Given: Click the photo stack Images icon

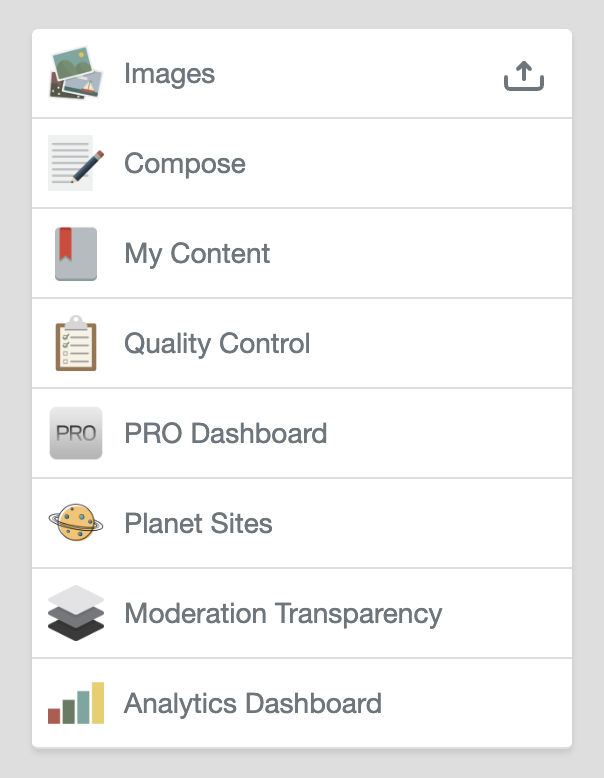Looking at the screenshot, I should point(75,74).
